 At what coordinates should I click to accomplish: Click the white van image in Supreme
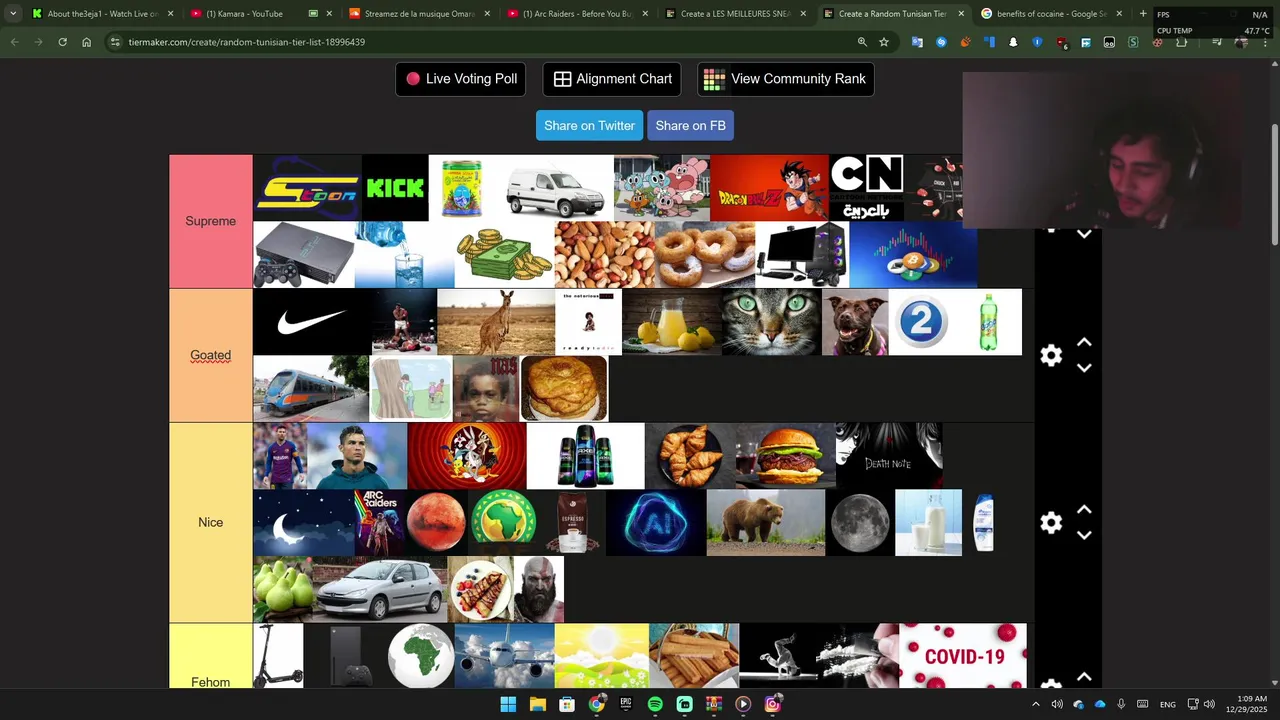coord(554,188)
